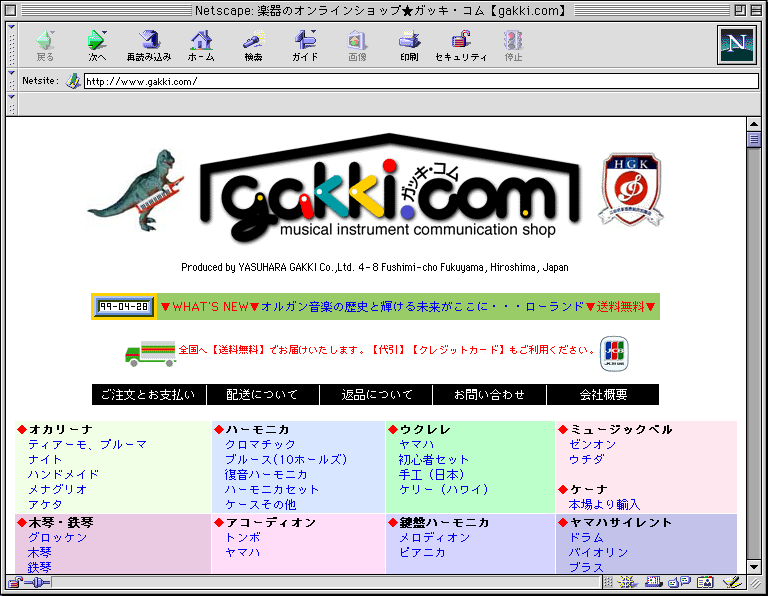Open ピアニカ link
This screenshot has height=596, width=768.
click(422, 552)
